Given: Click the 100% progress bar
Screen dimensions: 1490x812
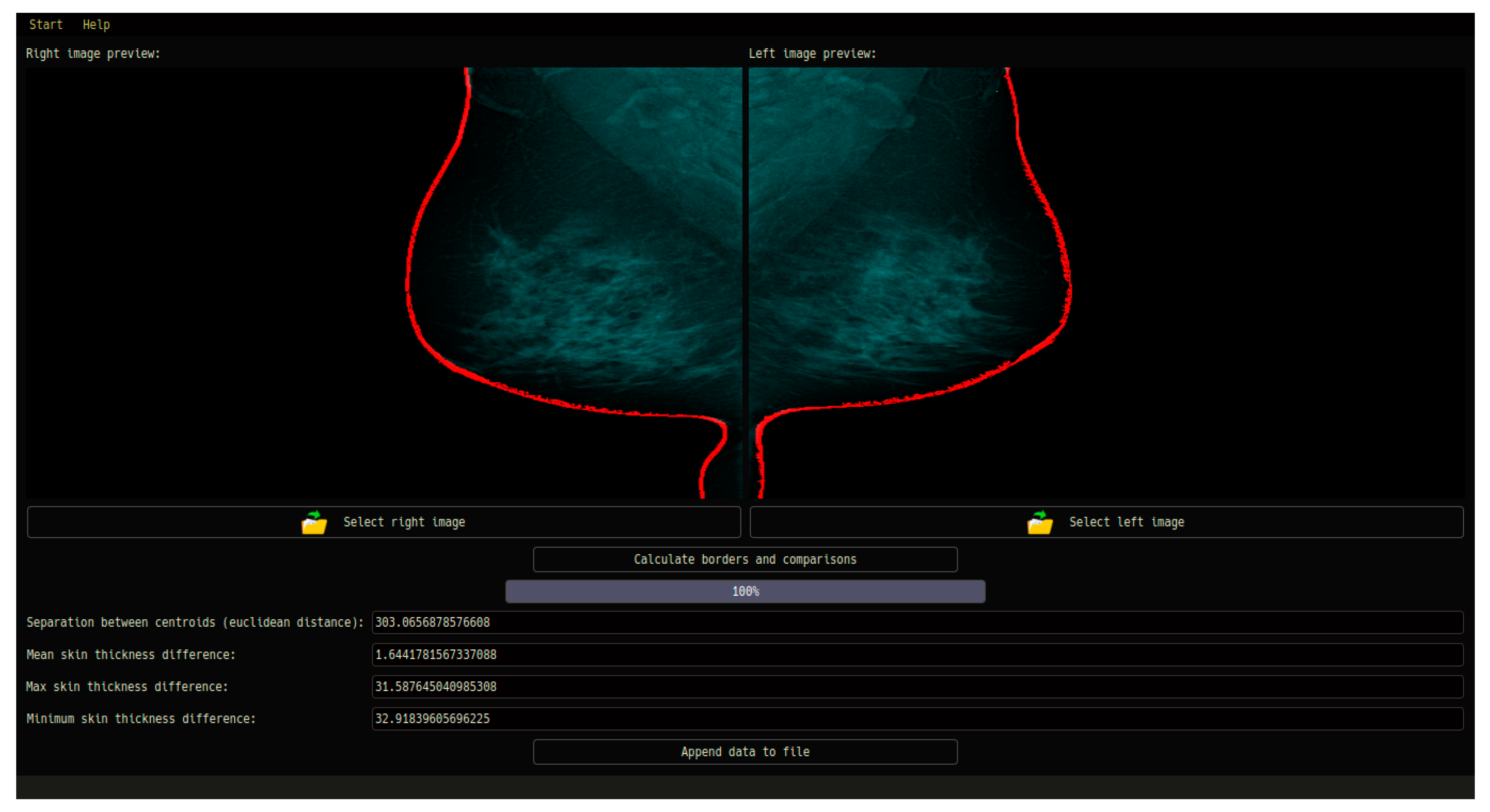Looking at the screenshot, I should tap(745, 591).
